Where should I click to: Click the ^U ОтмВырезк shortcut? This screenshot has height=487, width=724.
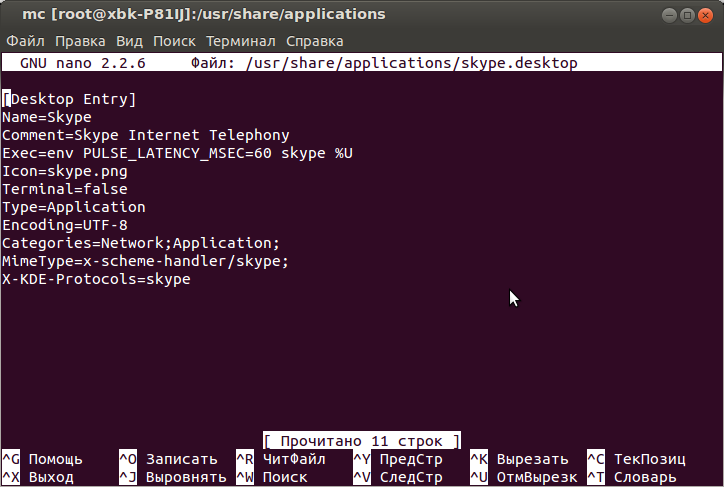click(524, 477)
